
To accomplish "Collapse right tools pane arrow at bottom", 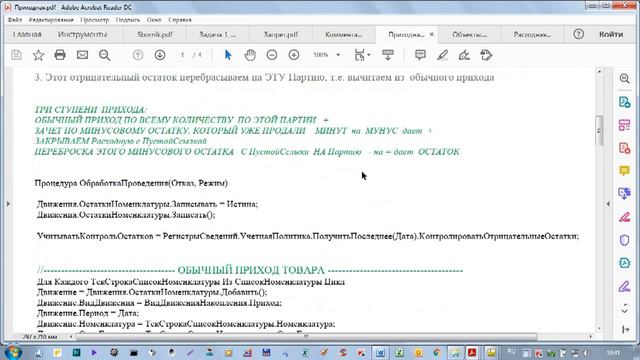I will [625, 329].
